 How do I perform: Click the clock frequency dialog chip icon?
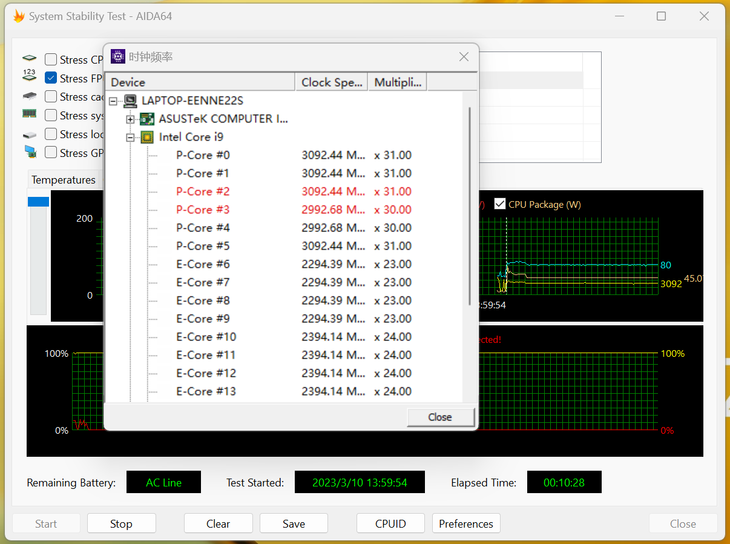118,57
